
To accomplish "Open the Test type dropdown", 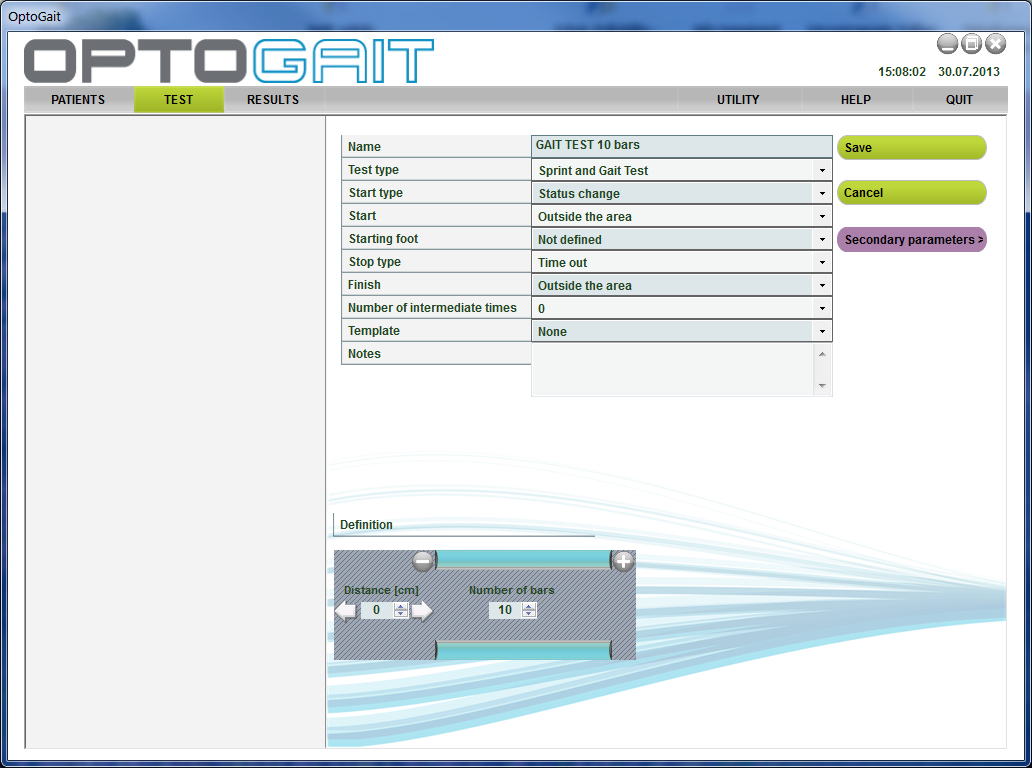I will click(x=822, y=171).
